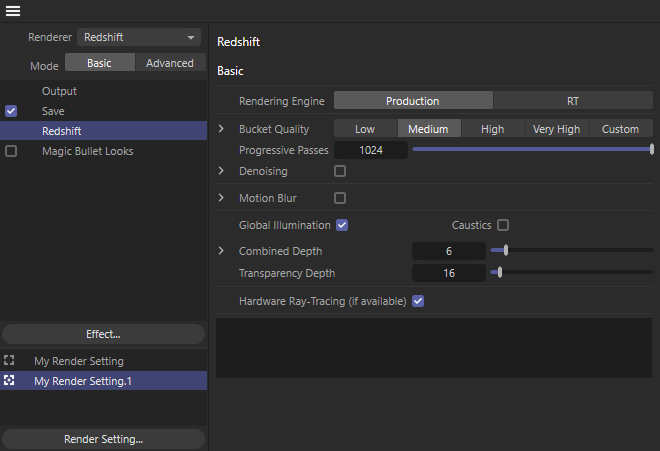This screenshot has width=660, height=451.
Task: Switch to Advanced mode tab
Action: coord(170,63)
